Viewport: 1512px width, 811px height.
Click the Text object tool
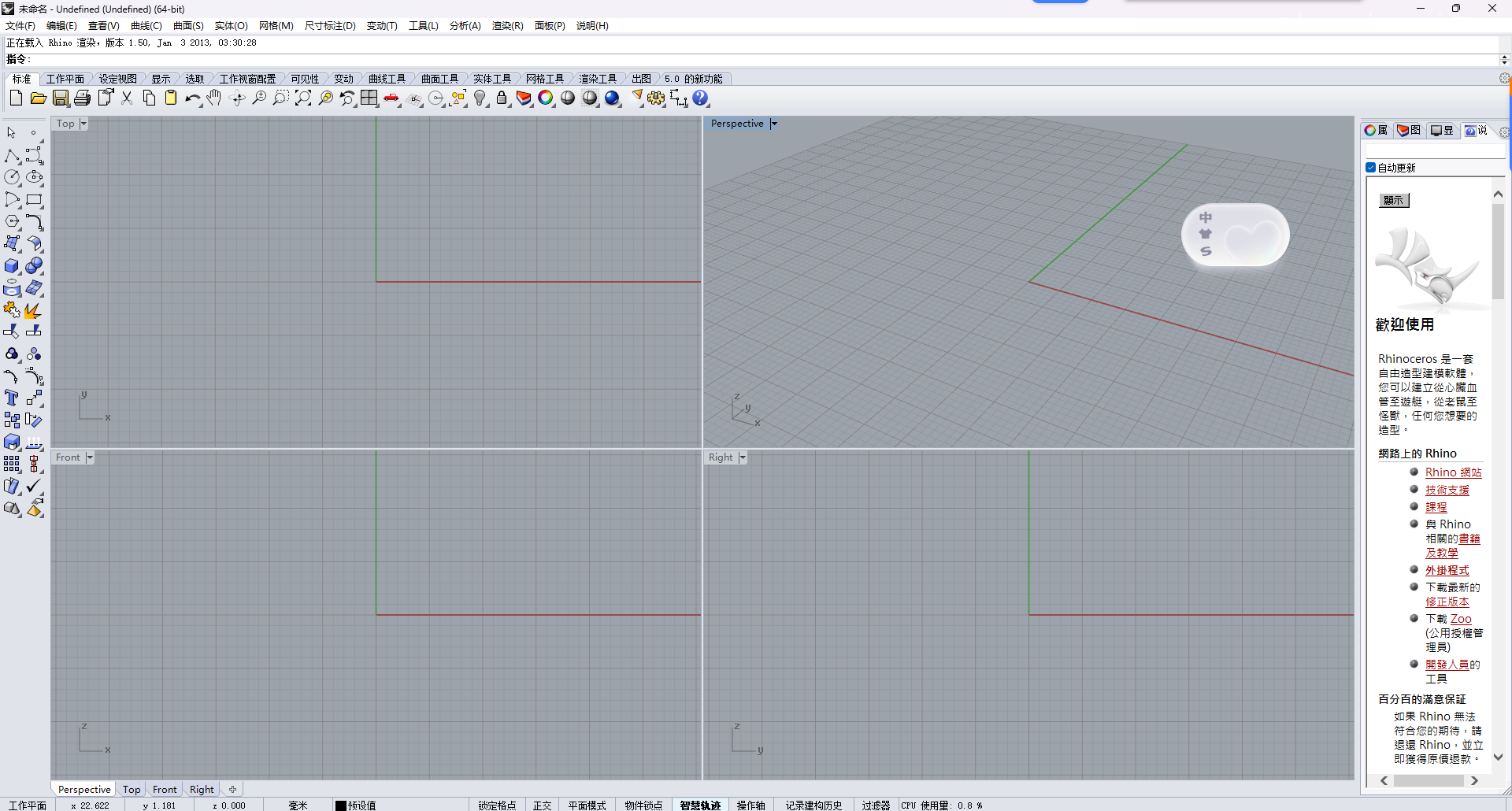pos(12,398)
